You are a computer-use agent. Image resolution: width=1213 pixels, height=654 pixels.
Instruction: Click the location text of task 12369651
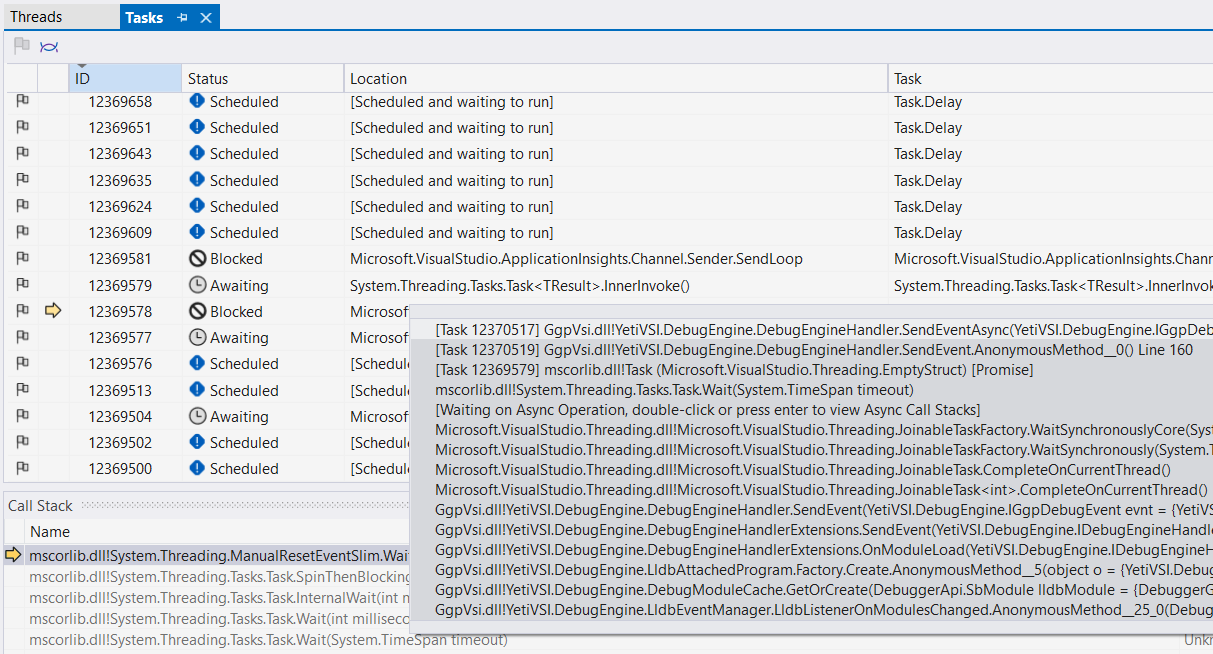point(451,127)
